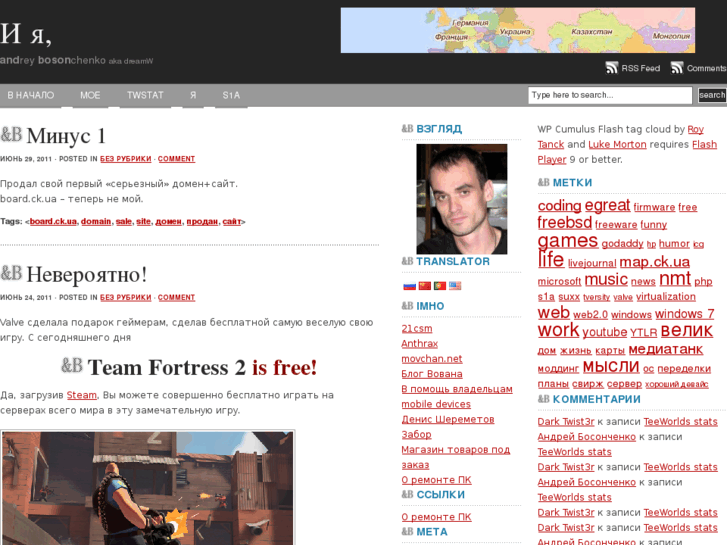Select the Chinese flag translator icon
The image size is (727, 545).
pos(425,286)
